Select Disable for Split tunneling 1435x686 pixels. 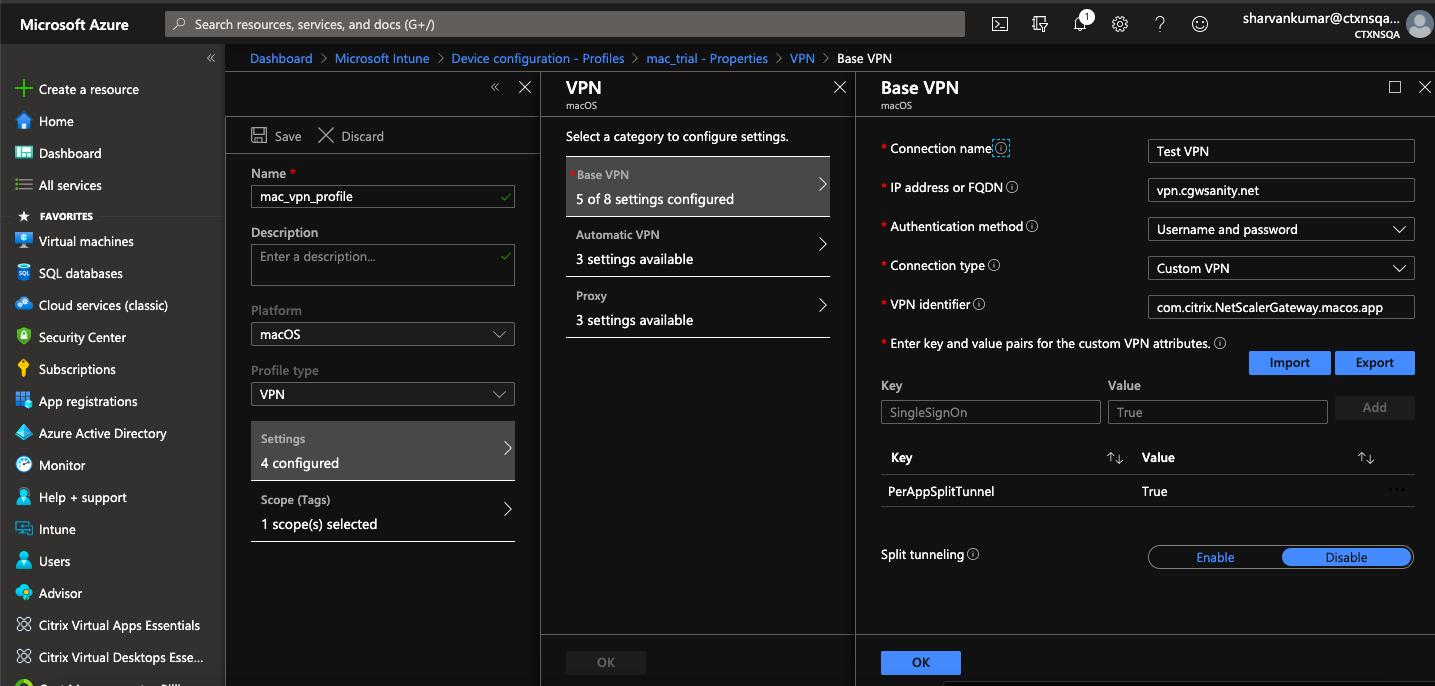[1346, 558]
